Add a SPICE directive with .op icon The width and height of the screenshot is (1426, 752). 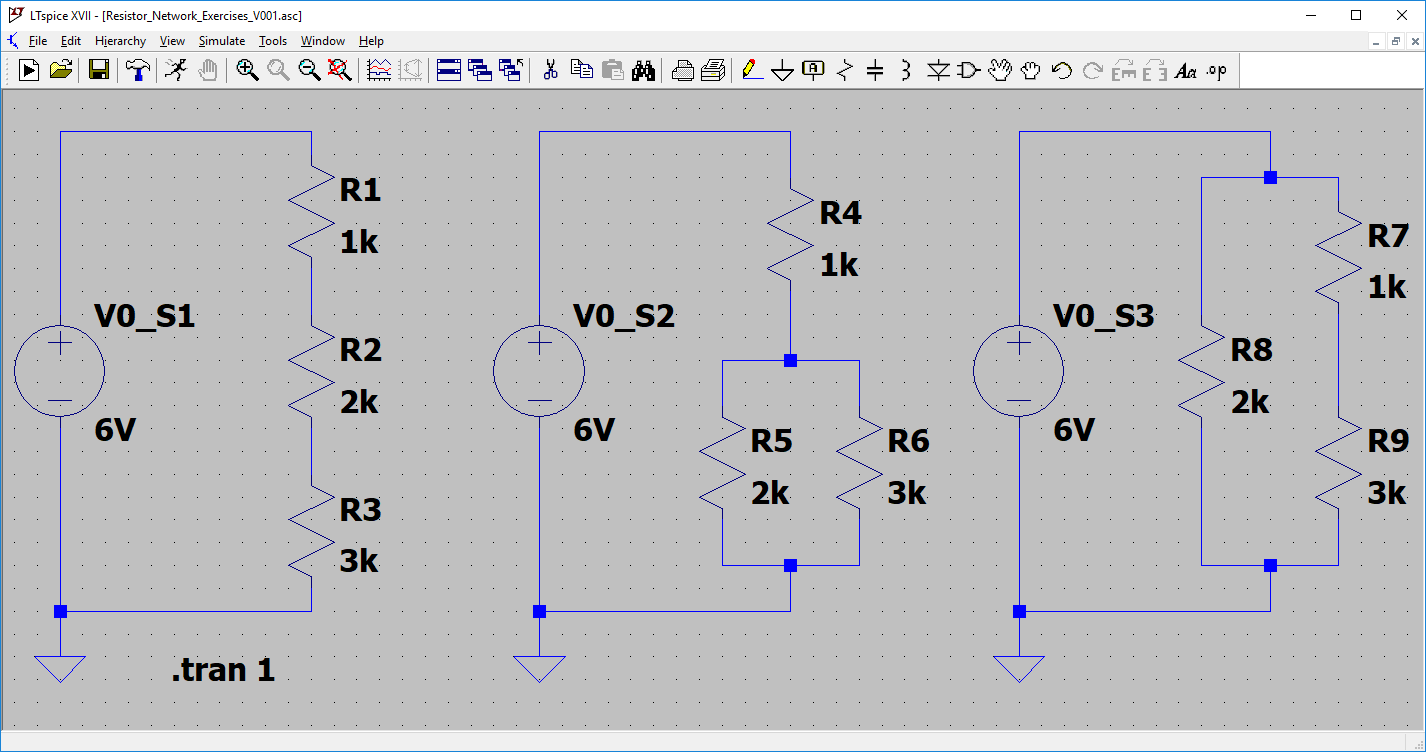[x=1216, y=70]
